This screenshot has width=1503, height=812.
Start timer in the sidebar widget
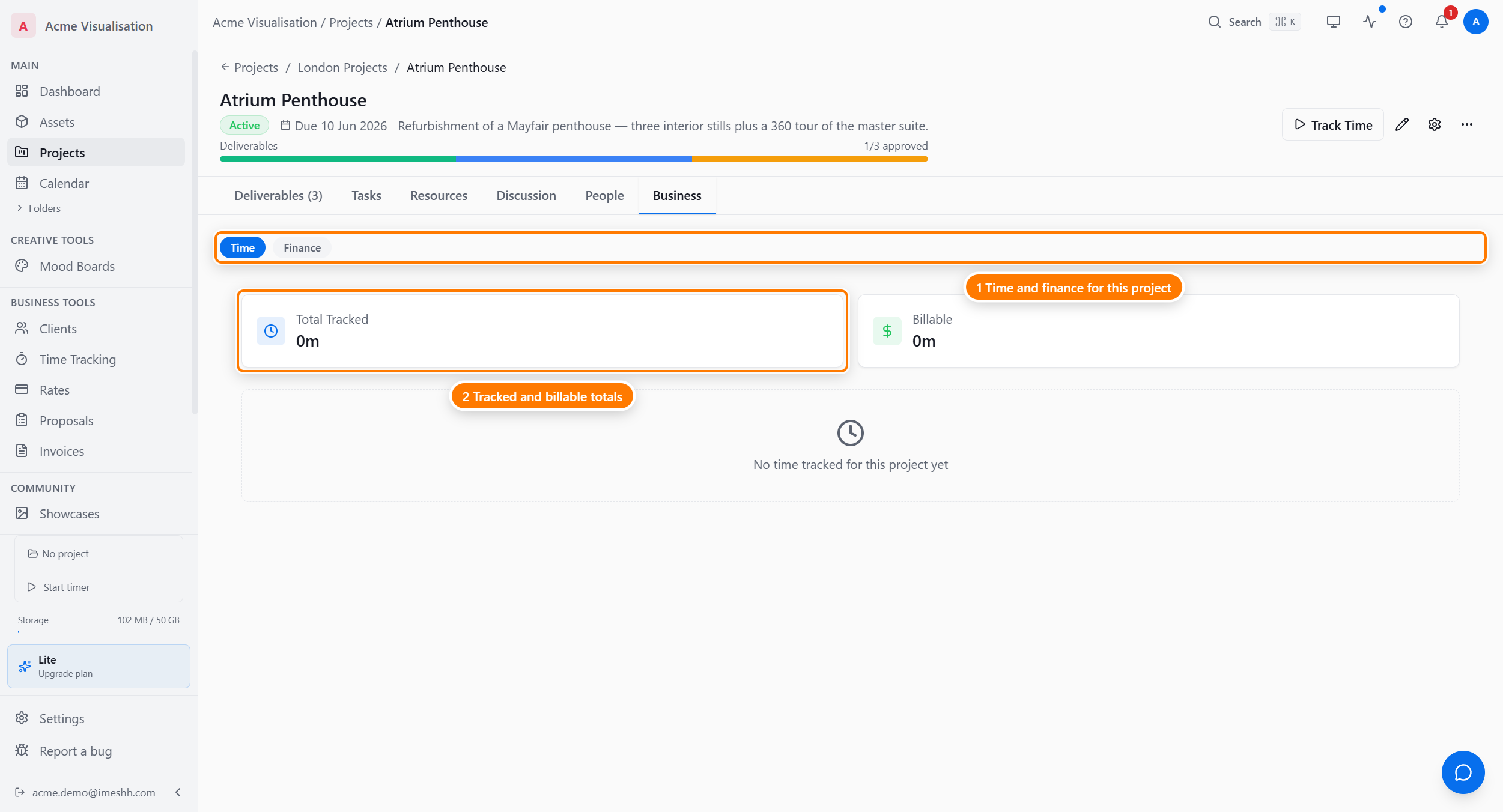tap(99, 587)
